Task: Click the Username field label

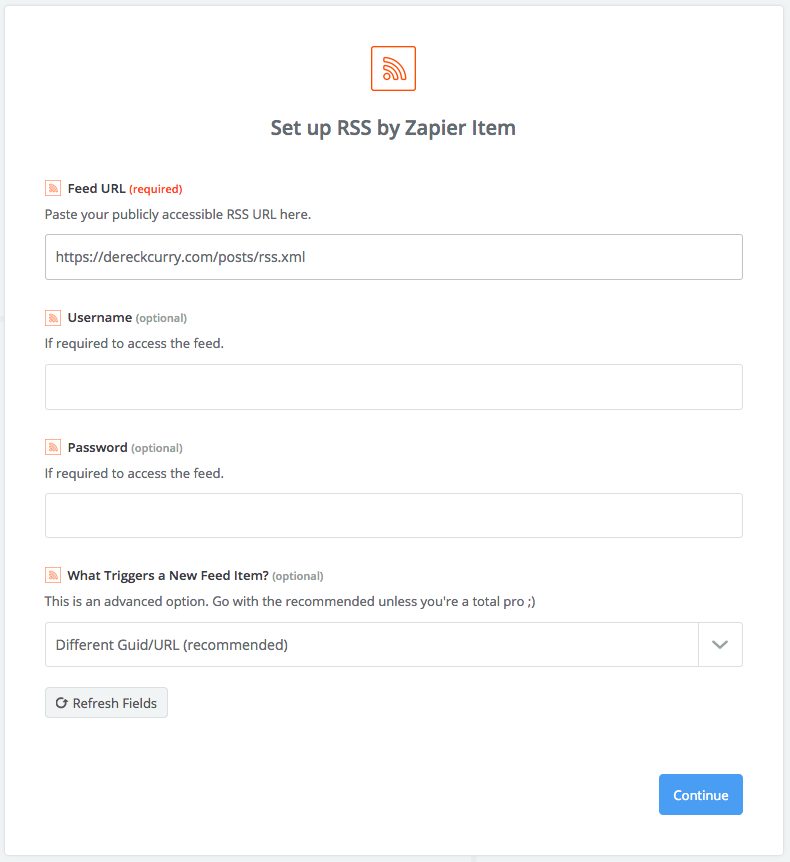Action: [100, 318]
